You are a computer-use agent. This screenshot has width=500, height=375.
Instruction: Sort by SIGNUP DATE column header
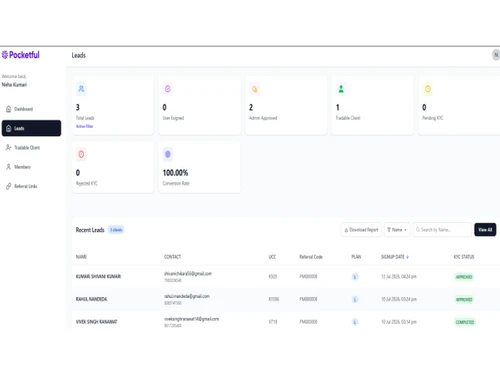395,257
